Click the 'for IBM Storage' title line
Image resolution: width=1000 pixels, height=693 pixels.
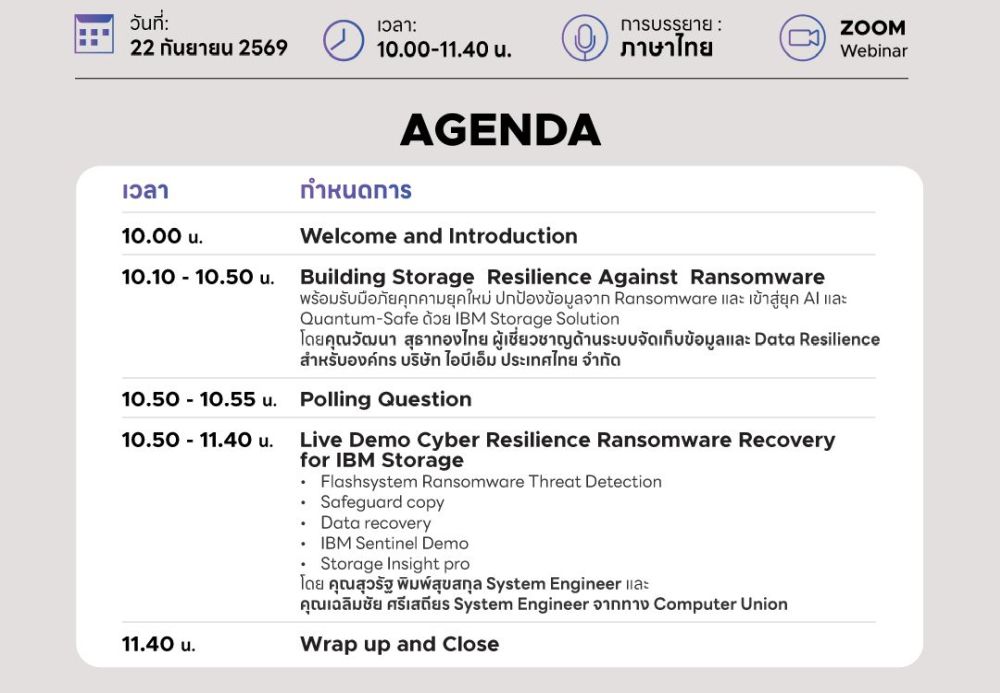pos(381,460)
